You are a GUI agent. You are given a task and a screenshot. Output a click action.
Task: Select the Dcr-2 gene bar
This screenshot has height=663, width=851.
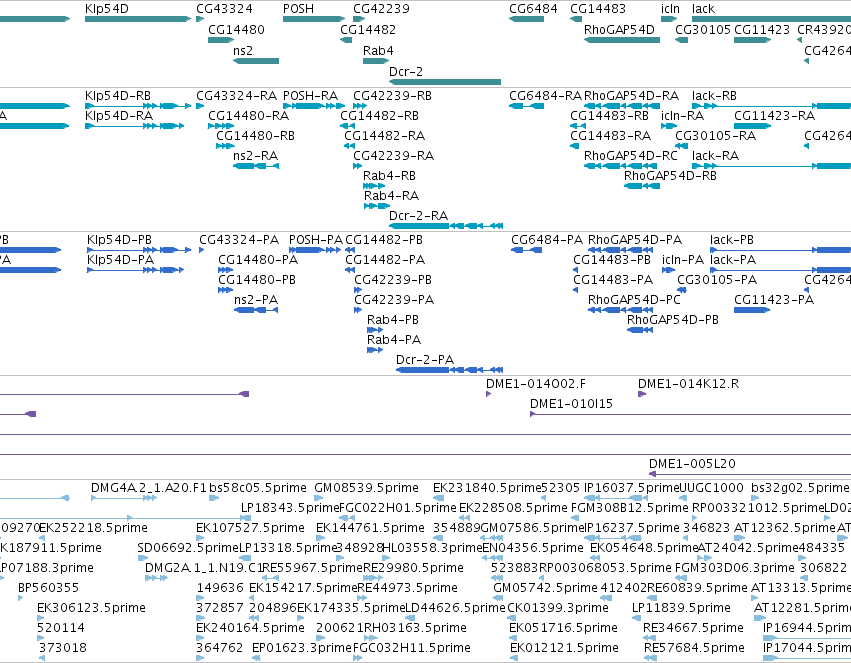(x=445, y=82)
